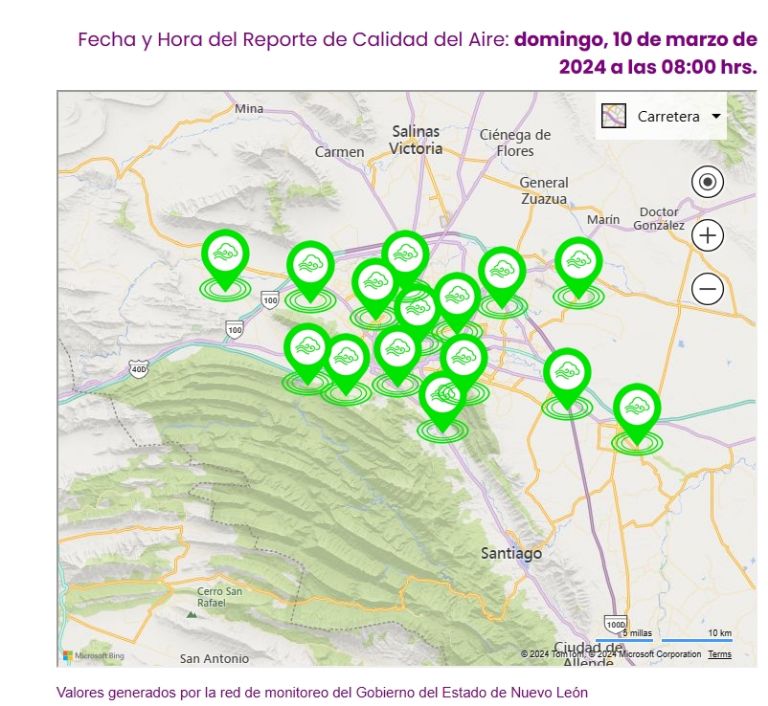
Task: Select the leftmost marker in the lower row
Action: click(x=308, y=349)
